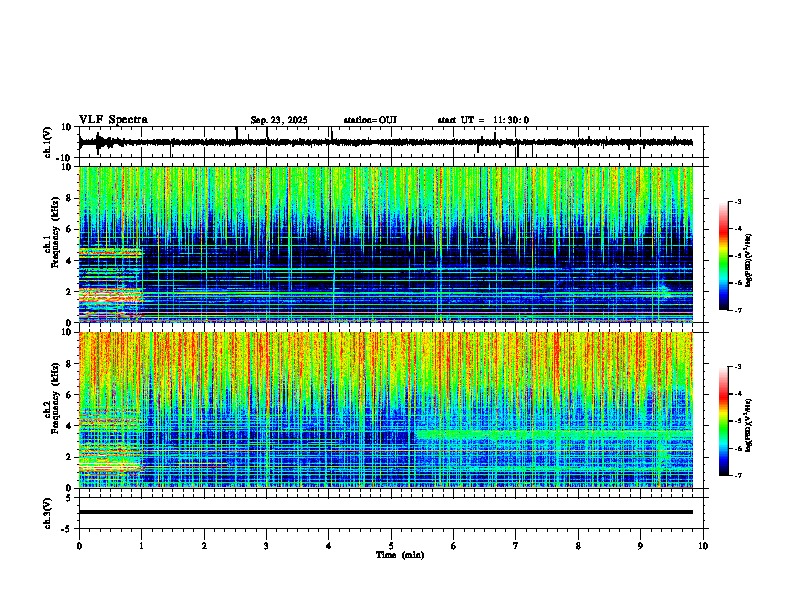Click time axis tick label "2"
The width and height of the screenshot is (792, 612).
click(x=204, y=546)
